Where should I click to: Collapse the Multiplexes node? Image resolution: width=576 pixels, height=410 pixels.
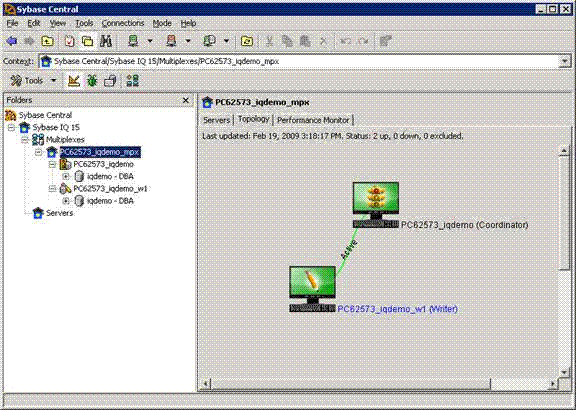click(25, 140)
